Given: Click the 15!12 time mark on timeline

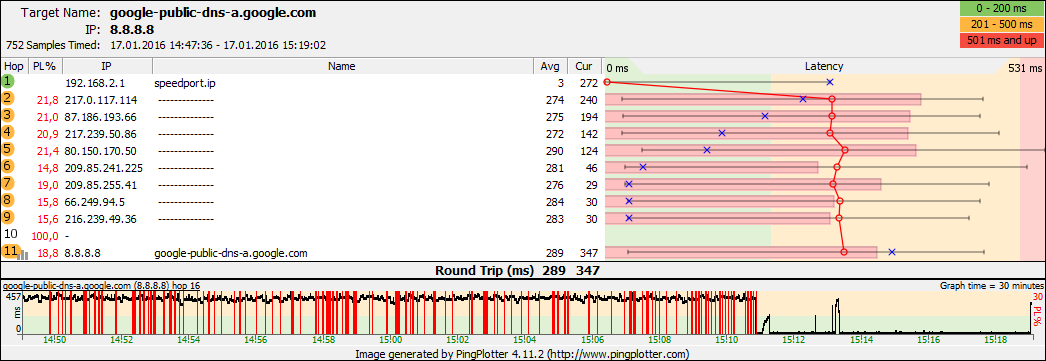Looking at the screenshot, I should pos(795,340).
